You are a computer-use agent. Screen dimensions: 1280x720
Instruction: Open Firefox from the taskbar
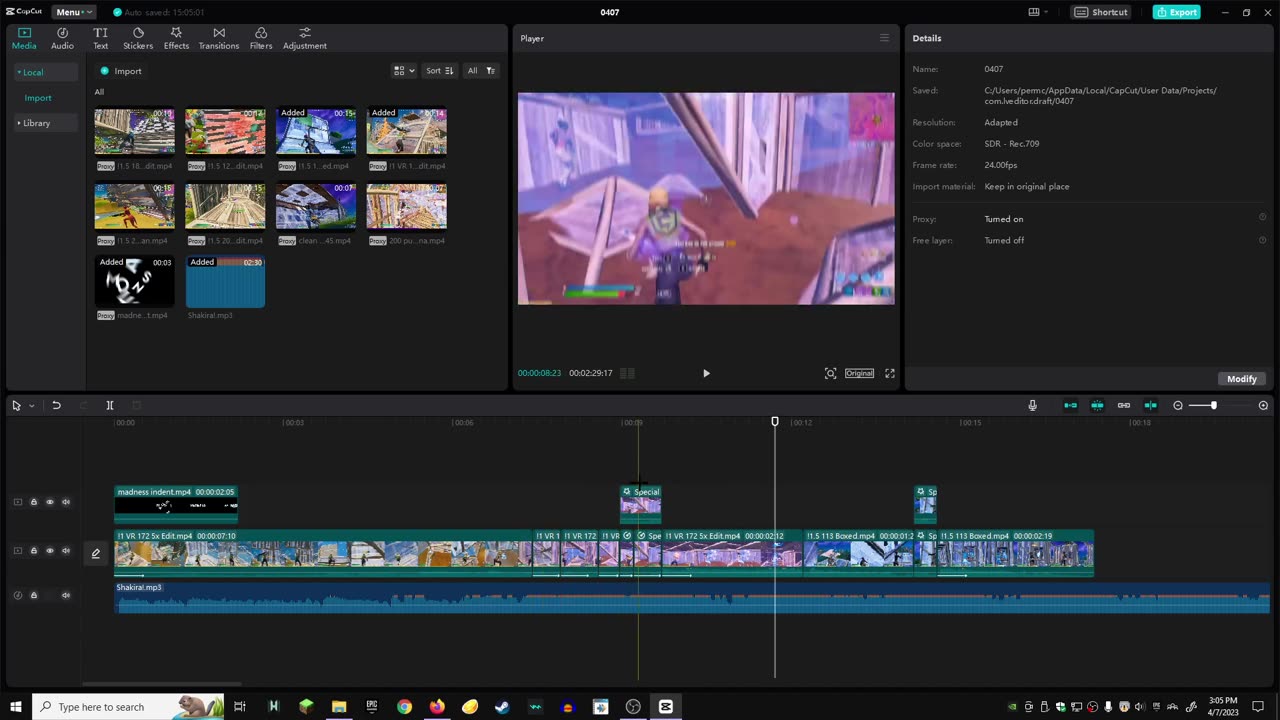[x=437, y=707]
